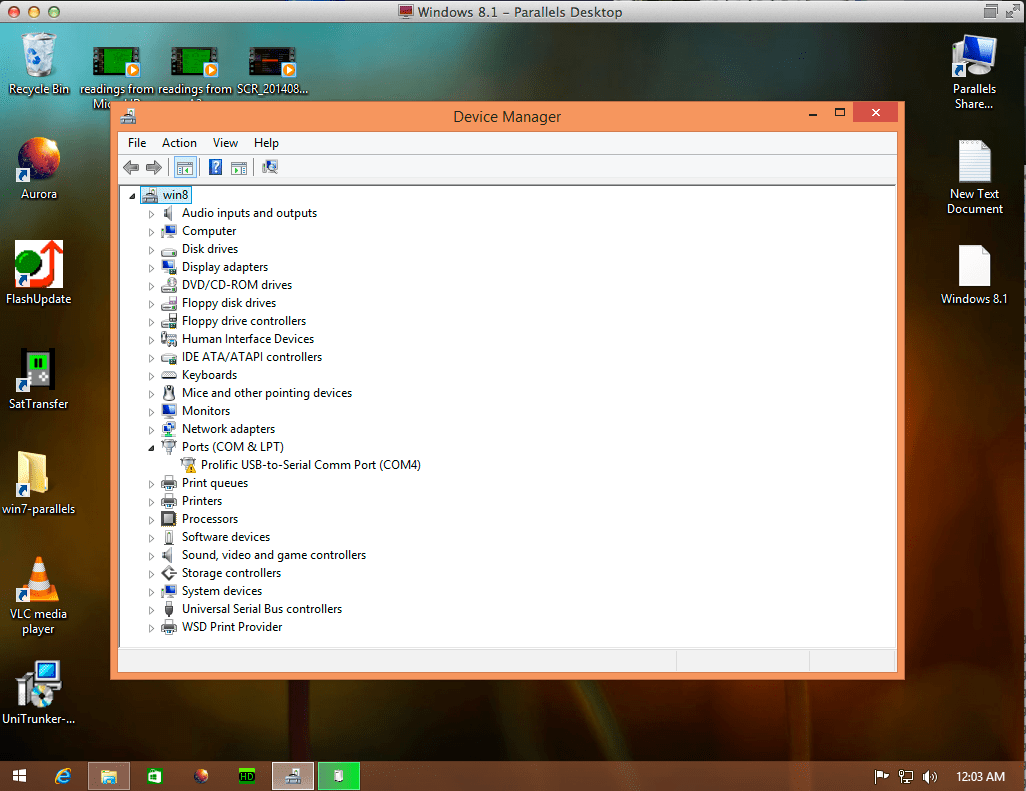The height and width of the screenshot is (791, 1026).
Task: Expand the Processors node
Action: click(x=151, y=520)
